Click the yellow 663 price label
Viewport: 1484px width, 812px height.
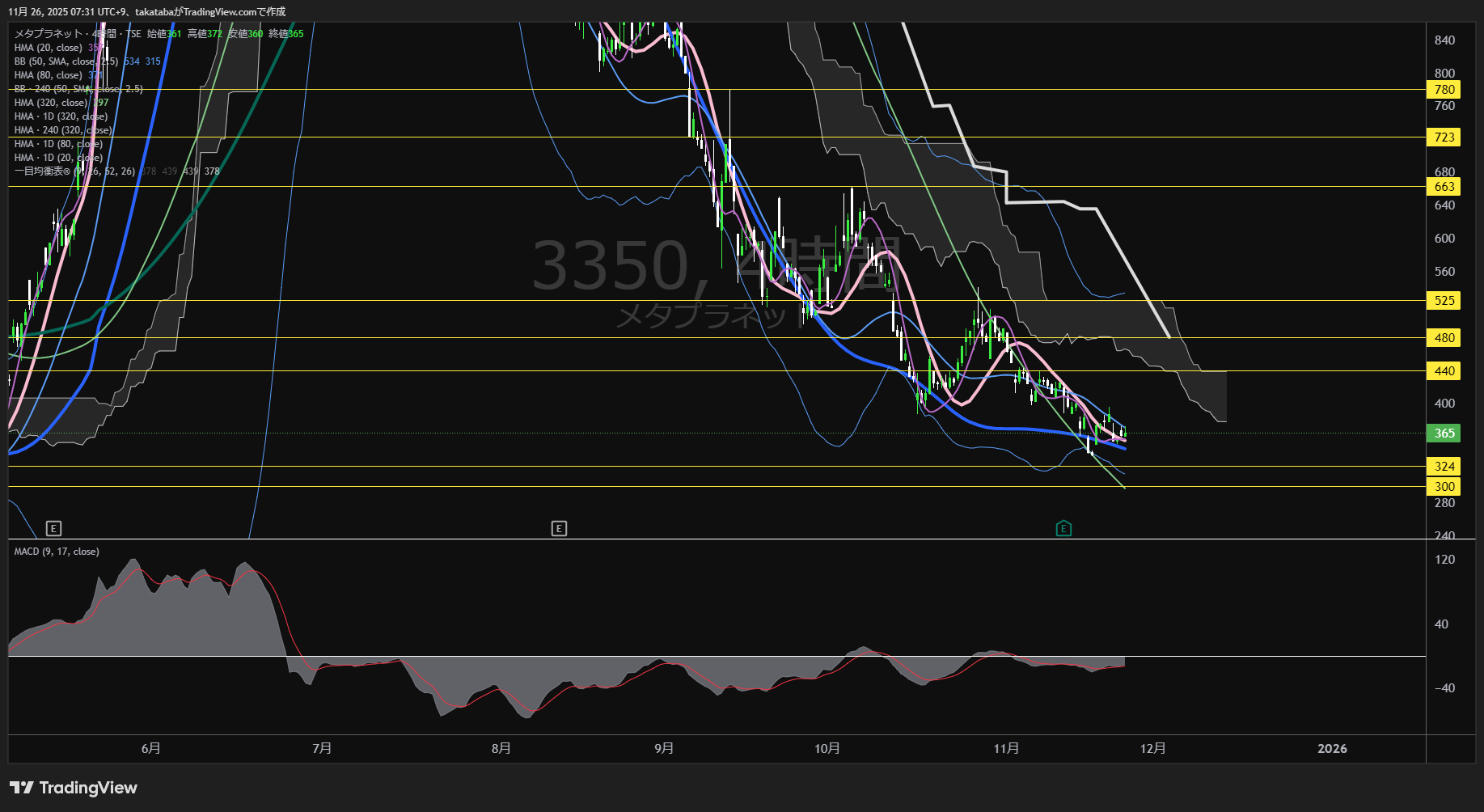(1444, 187)
